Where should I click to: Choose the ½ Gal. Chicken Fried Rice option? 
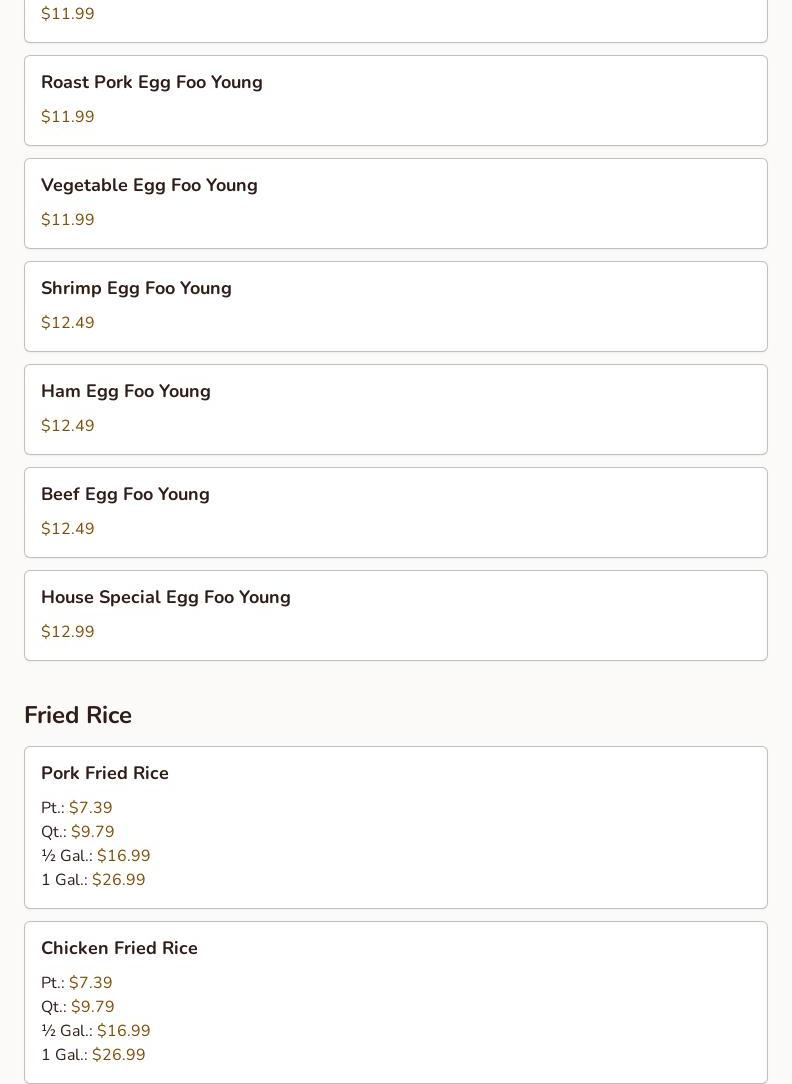click(96, 1031)
